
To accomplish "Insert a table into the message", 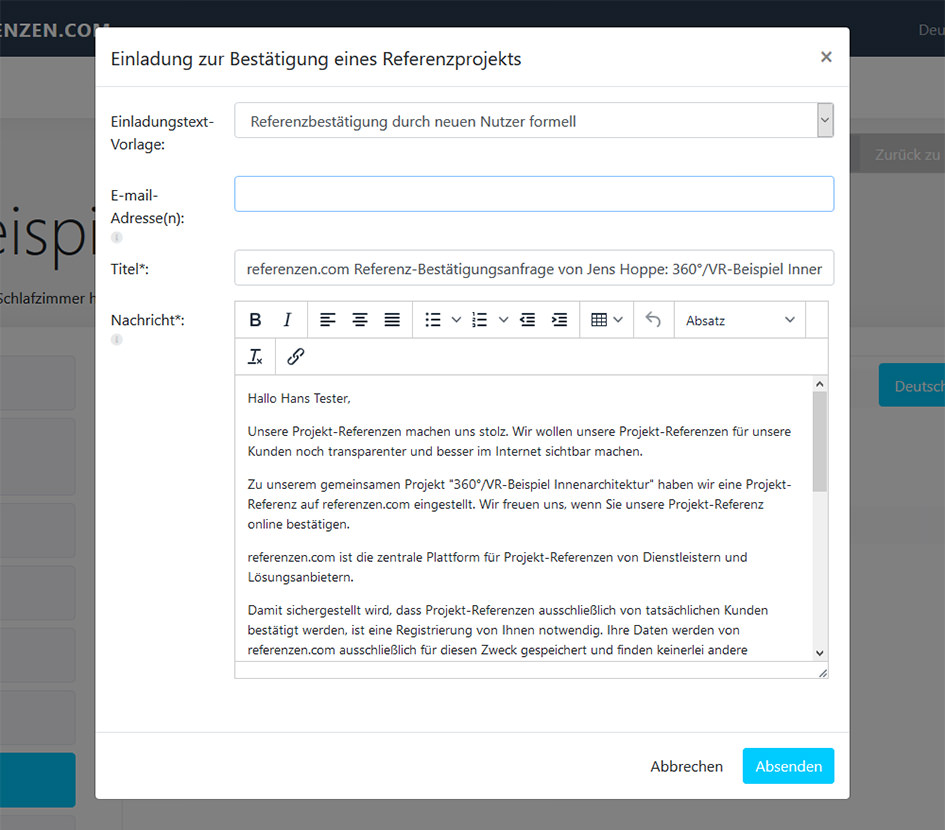I will tap(599, 319).
